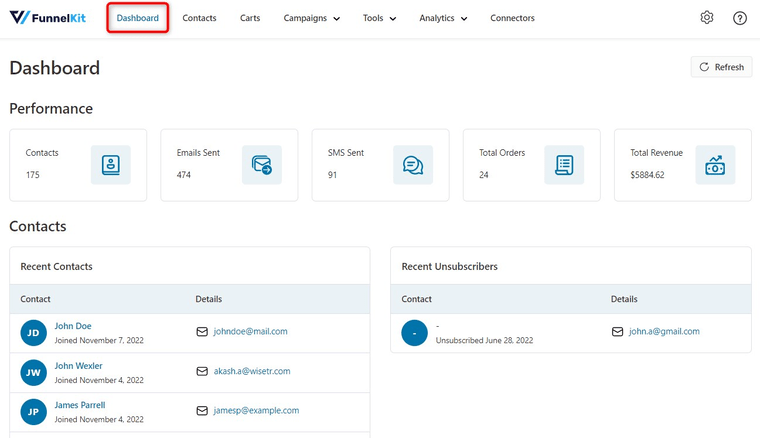
Task: Expand the Tools dropdown menu
Action: (x=380, y=18)
